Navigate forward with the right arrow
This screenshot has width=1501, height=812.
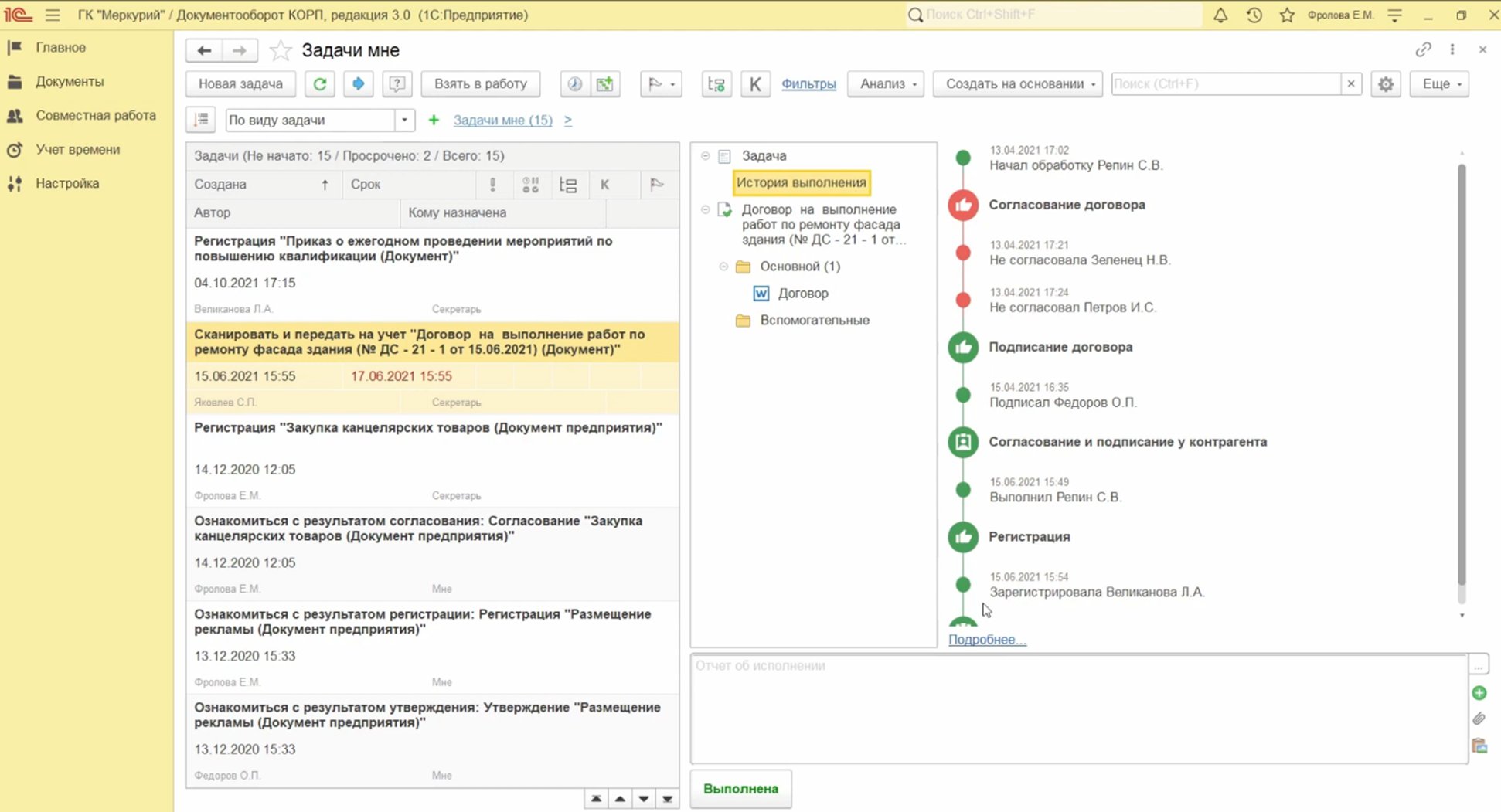point(240,50)
